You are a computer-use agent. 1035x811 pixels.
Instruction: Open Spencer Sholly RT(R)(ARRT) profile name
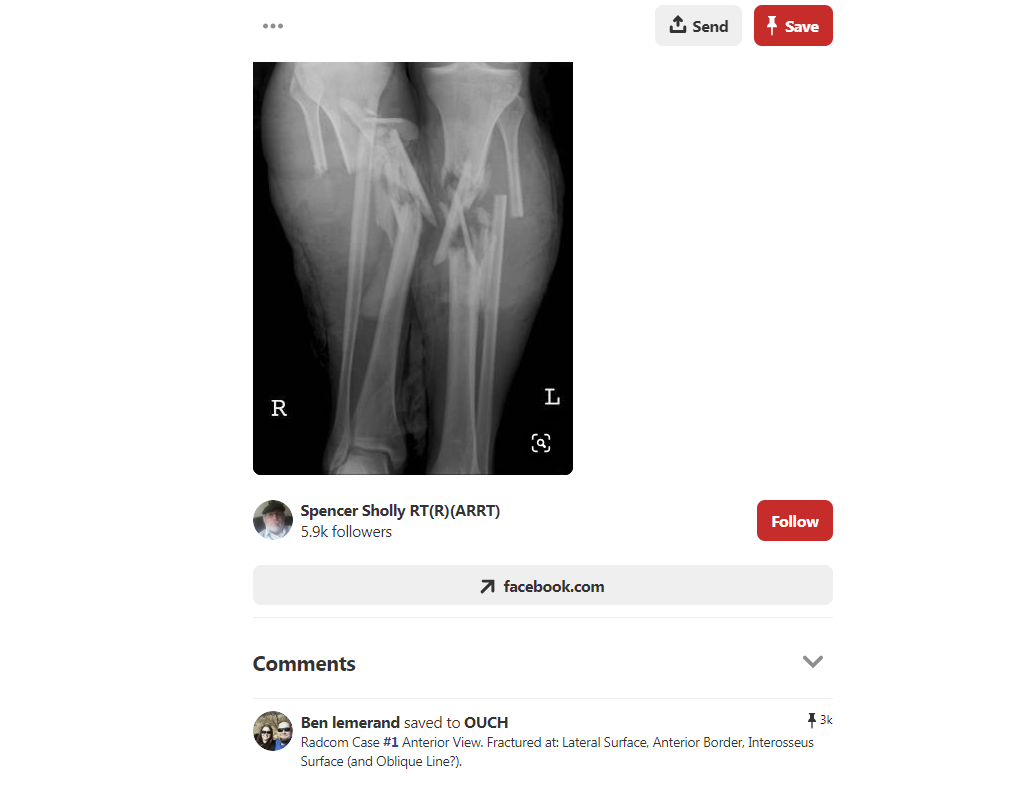point(400,511)
